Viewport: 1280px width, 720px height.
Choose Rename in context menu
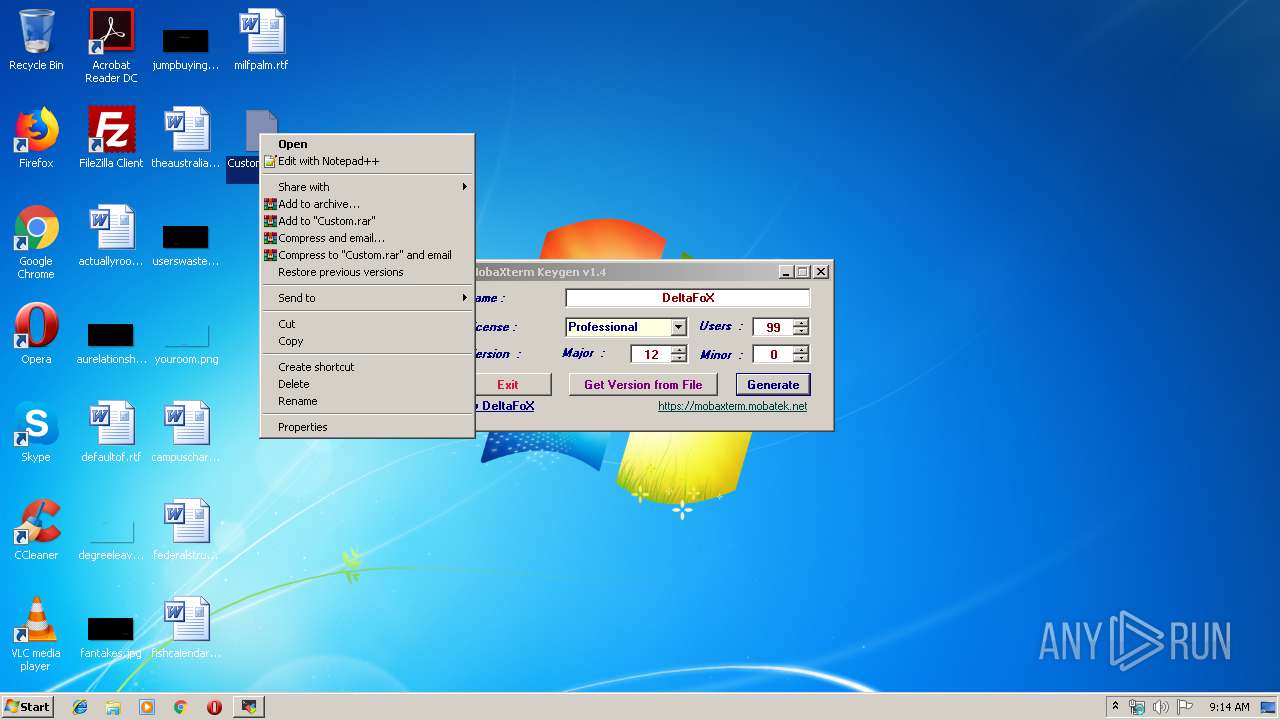[367, 401]
